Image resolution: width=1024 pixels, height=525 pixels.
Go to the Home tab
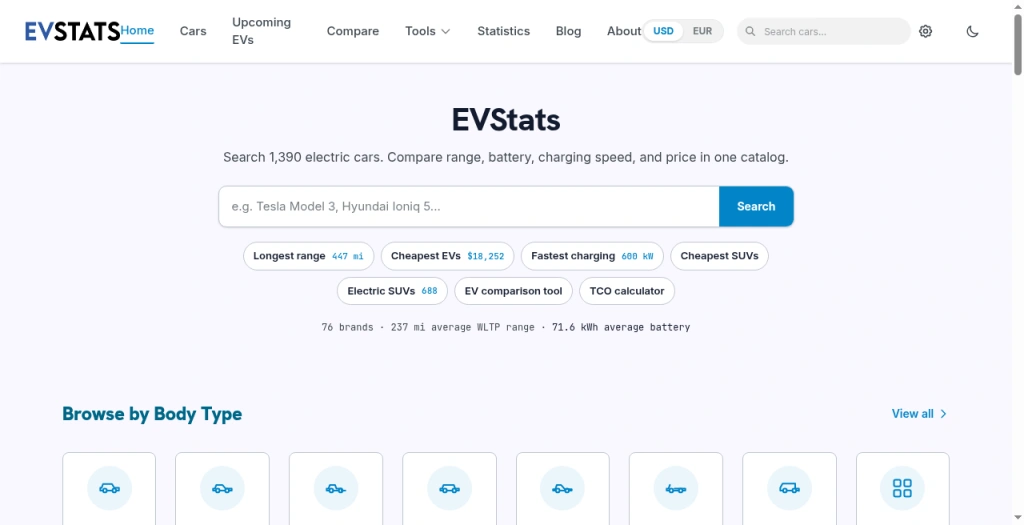(x=137, y=31)
